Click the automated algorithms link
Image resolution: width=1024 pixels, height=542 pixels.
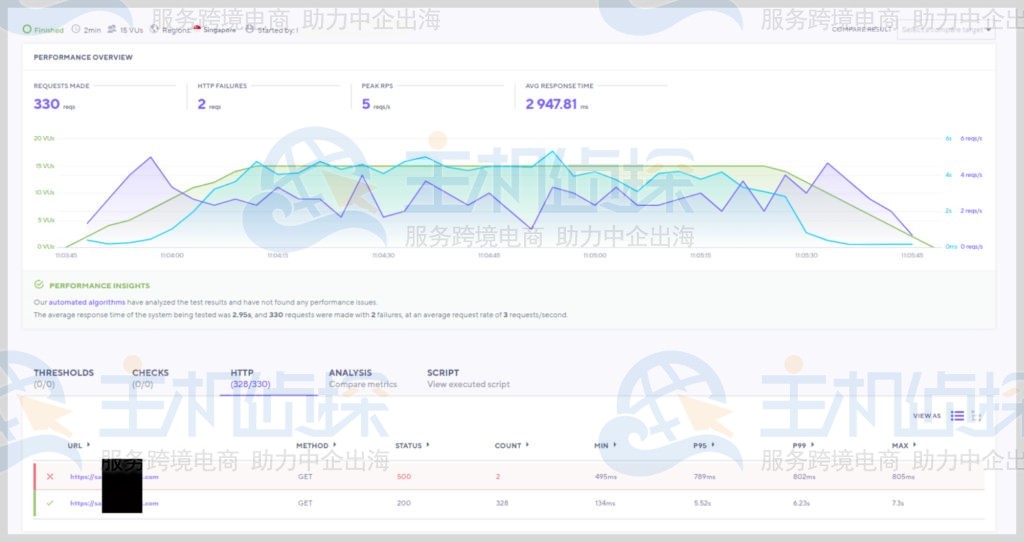pos(88,302)
